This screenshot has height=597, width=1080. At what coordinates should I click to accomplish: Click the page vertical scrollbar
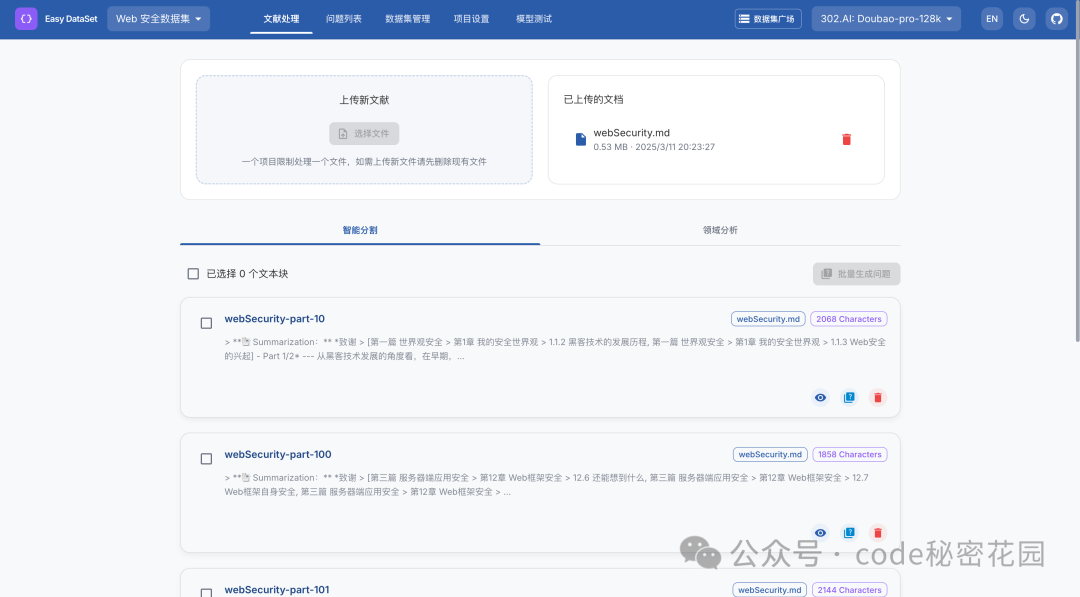(x=1077, y=172)
